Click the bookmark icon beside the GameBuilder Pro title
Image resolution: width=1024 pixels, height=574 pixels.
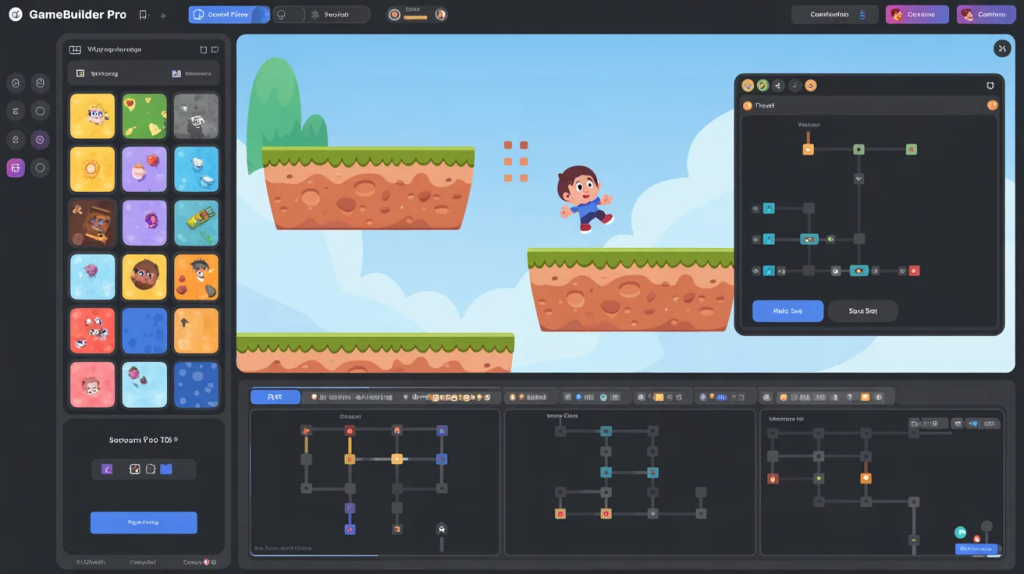(x=143, y=15)
